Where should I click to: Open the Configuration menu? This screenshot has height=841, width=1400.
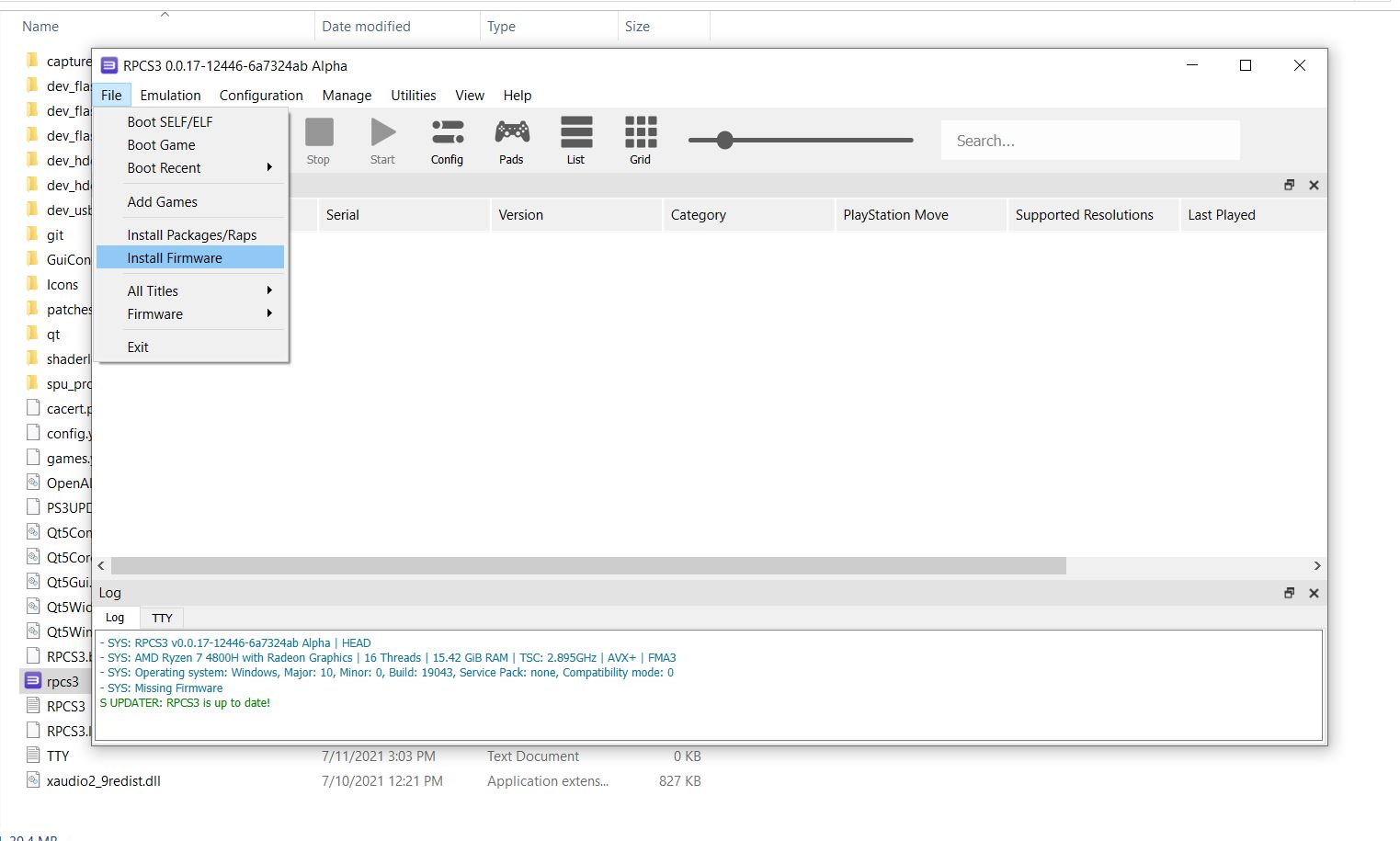[261, 96]
